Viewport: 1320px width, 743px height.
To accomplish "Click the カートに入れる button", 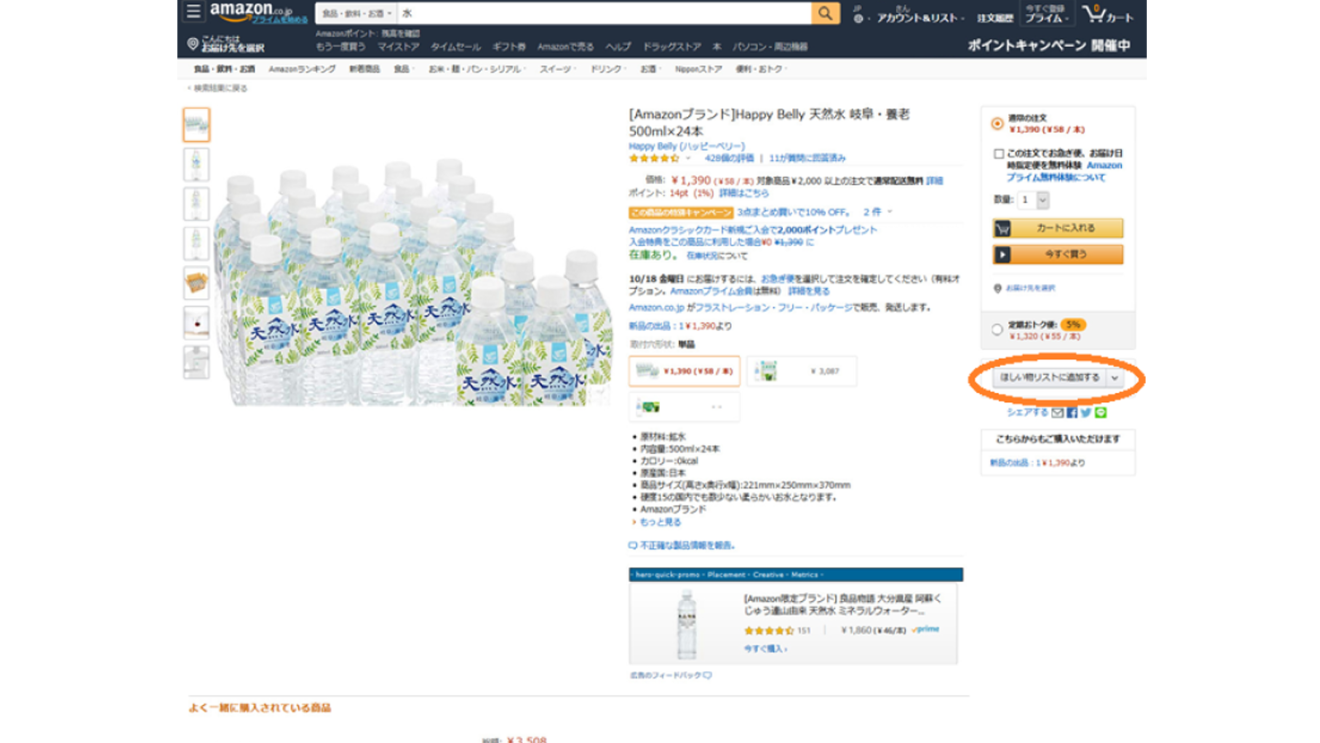I will click(1057, 228).
